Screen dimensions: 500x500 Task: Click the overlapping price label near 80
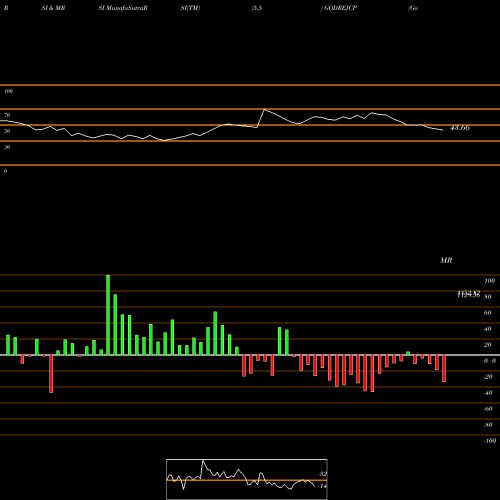(x=469, y=294)
